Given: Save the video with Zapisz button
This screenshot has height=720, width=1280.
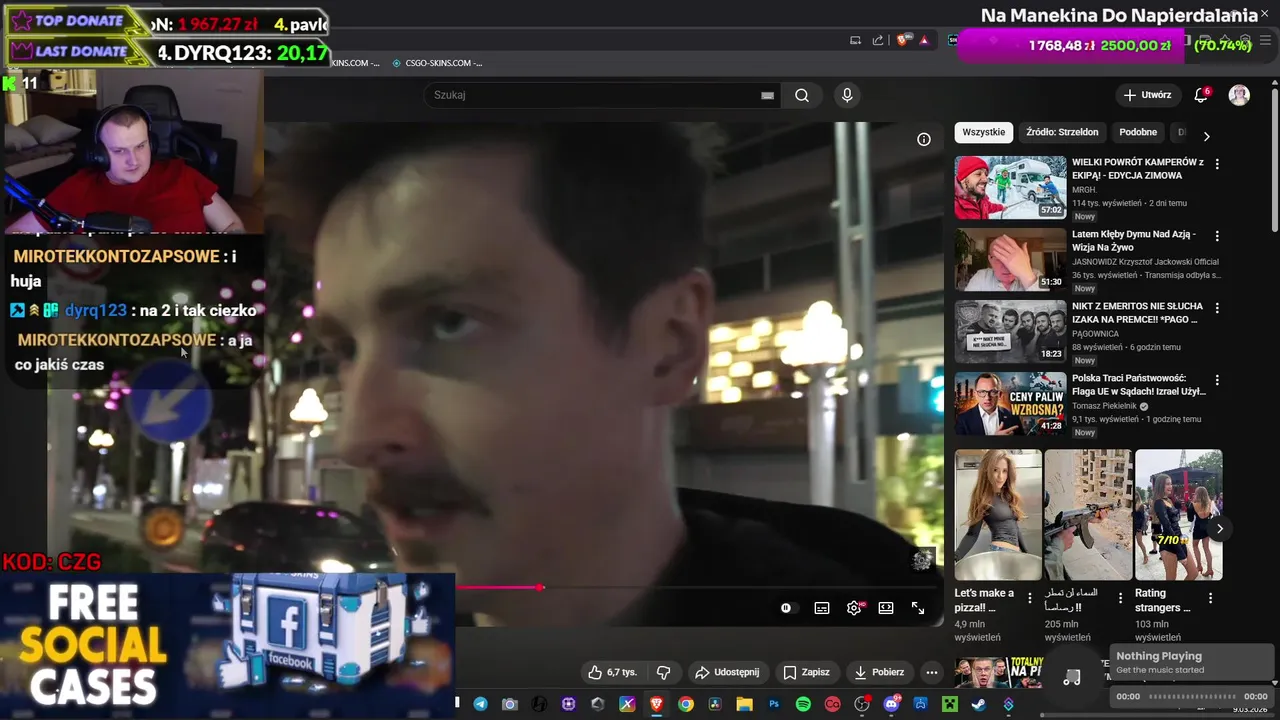Looking at the screenshot, I should (x=806, y=672).
